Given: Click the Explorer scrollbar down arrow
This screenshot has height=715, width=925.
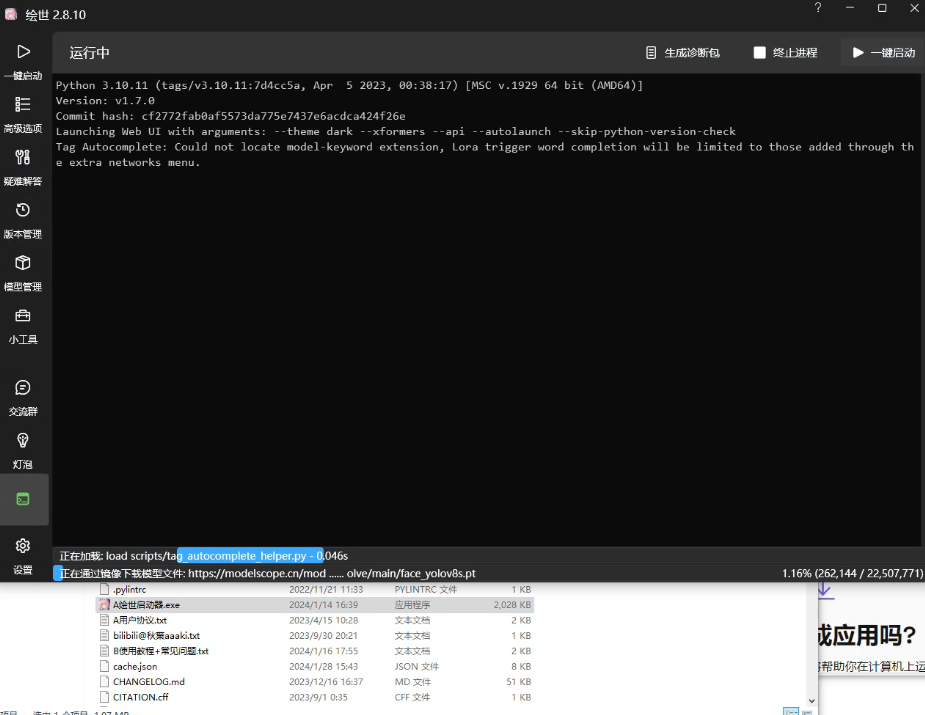Looking at the screenshot, I should click(812, 700).
